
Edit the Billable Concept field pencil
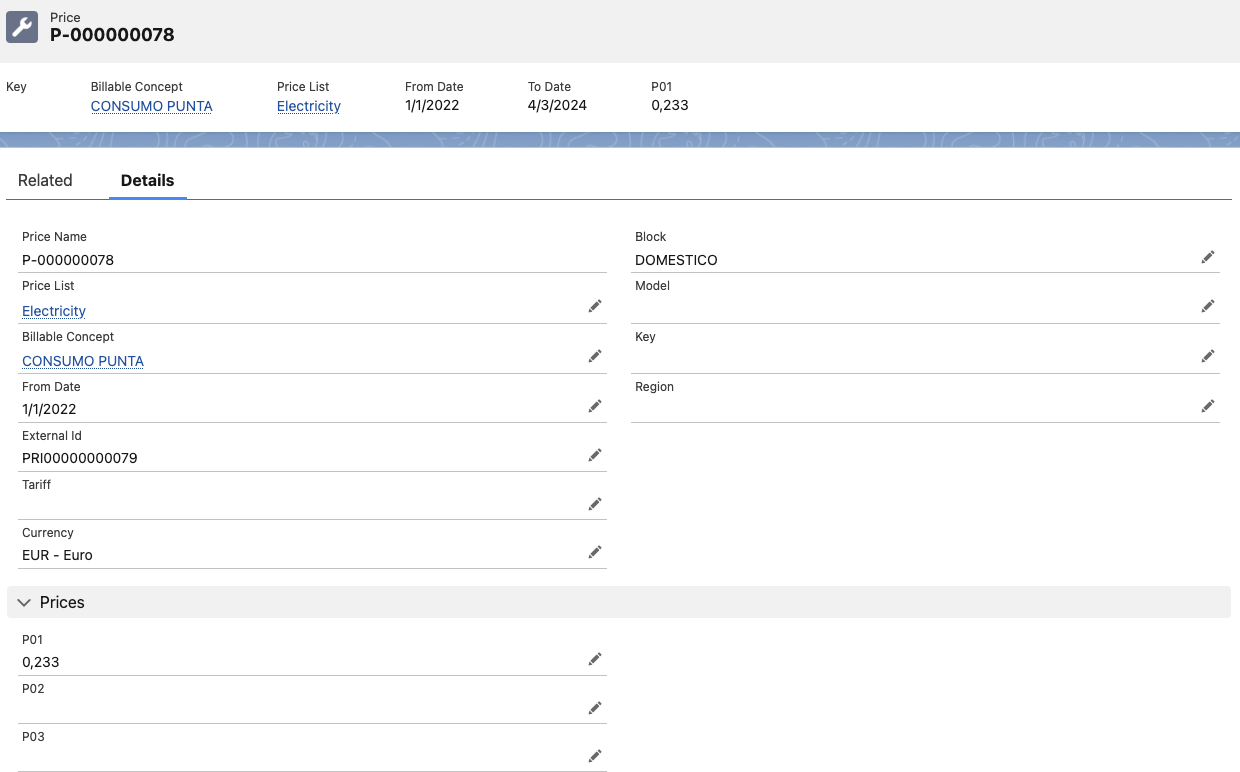[x=595, y=356]
